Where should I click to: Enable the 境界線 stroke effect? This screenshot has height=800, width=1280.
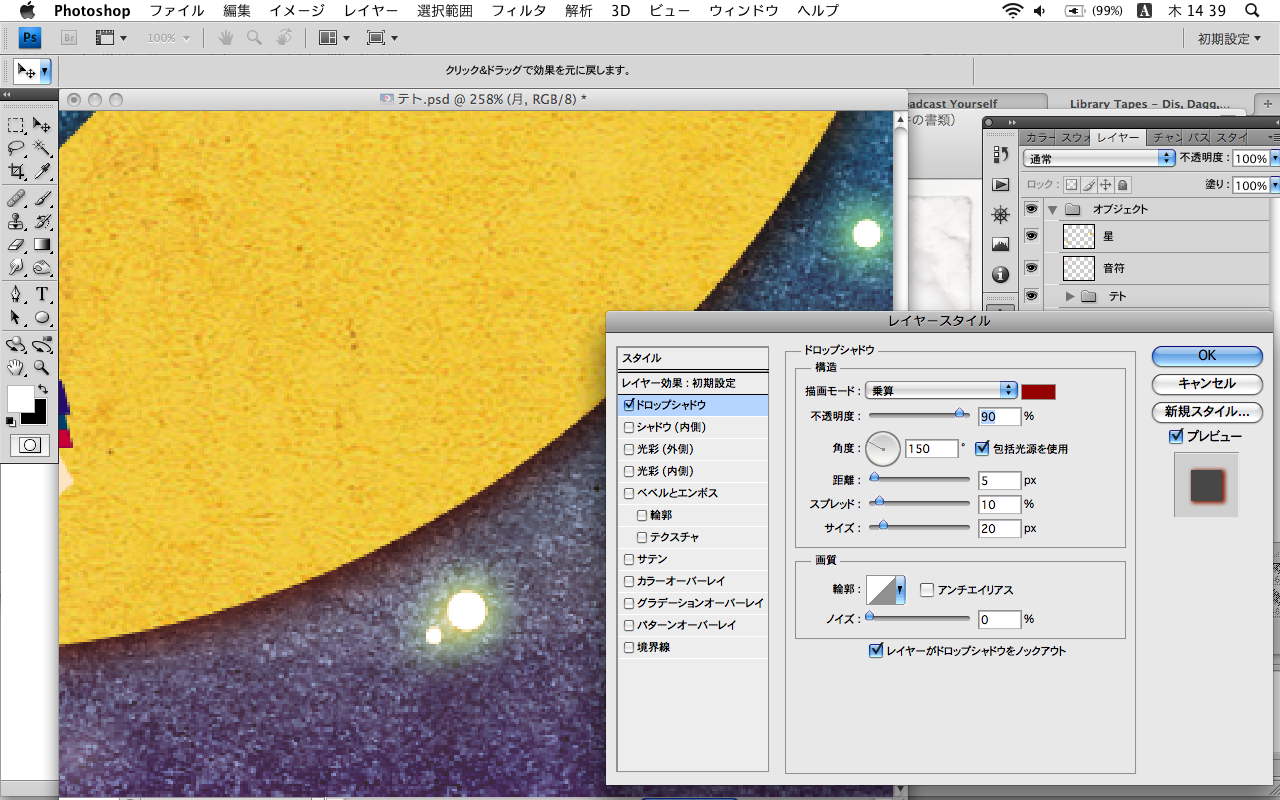click(x=628, y=647)
